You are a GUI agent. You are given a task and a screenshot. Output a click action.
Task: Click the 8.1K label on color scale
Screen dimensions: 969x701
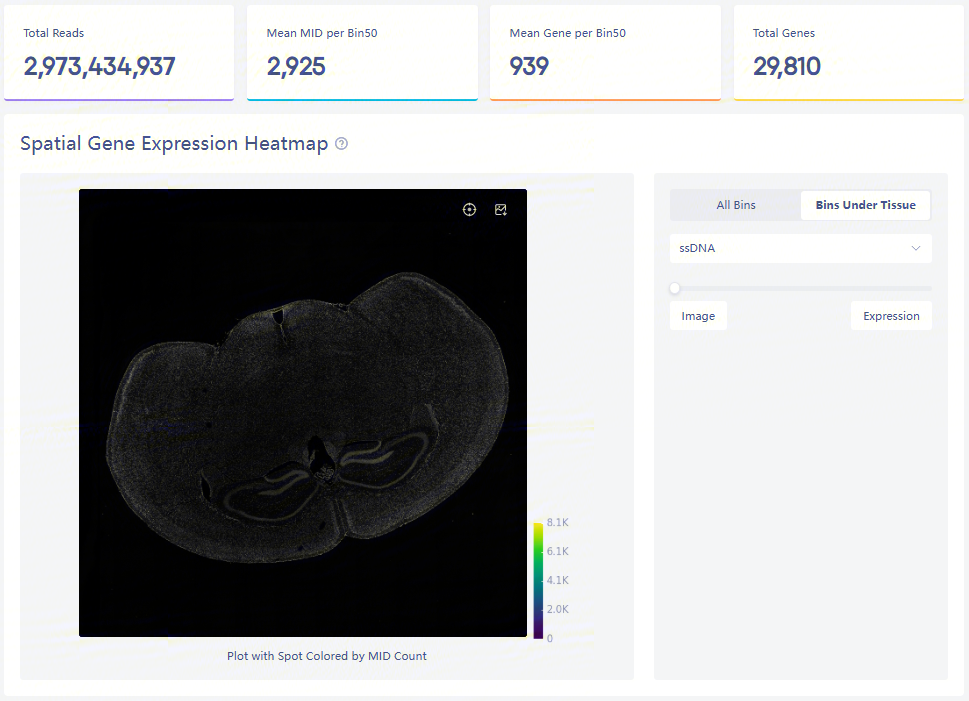click(557, 523)
